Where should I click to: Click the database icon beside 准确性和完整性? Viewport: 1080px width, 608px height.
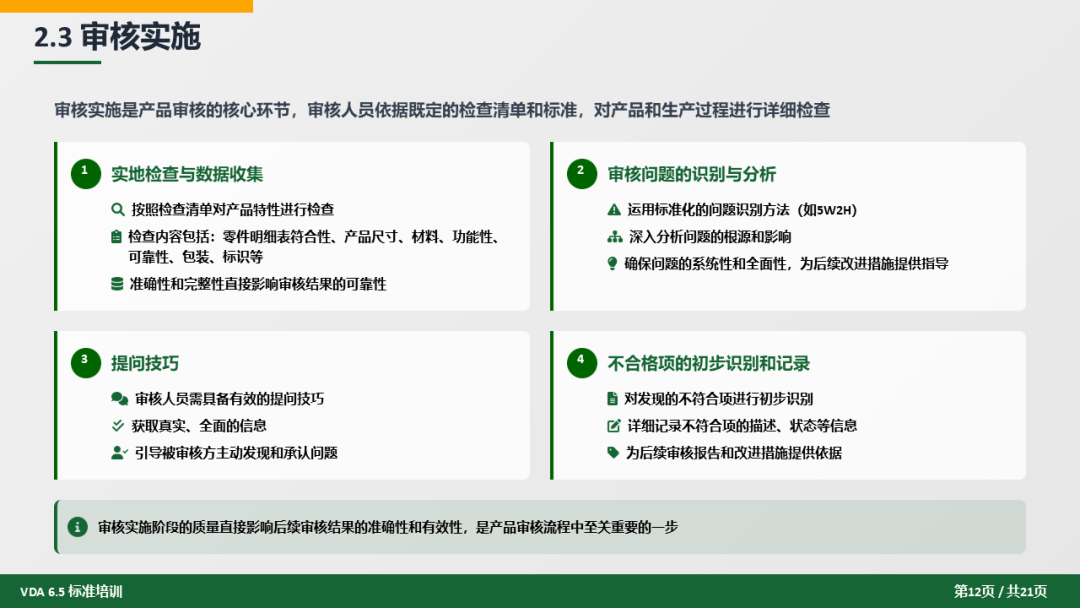pos(118,284)
